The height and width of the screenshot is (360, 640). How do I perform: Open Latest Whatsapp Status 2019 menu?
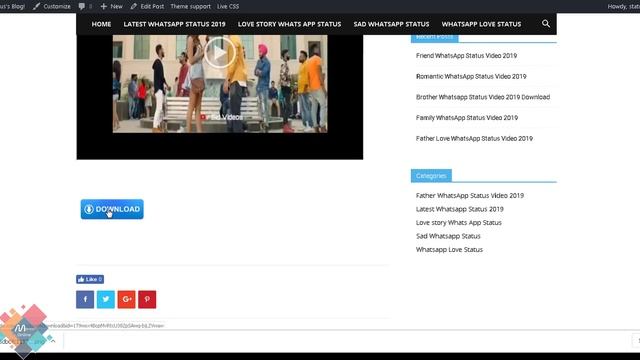pos(174,24)
